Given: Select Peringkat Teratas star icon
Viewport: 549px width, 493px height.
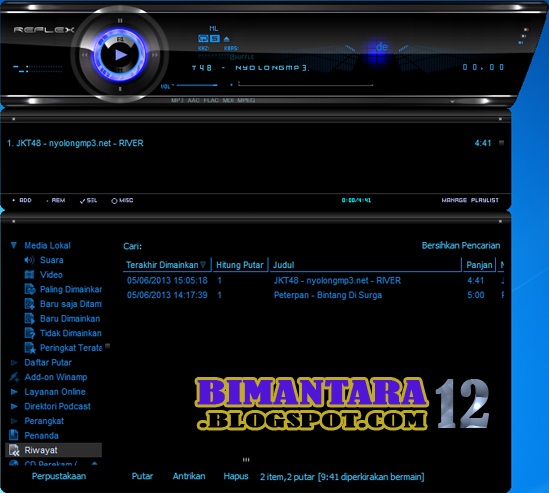Looking at the screenshot, I should [x=30, y=348].
